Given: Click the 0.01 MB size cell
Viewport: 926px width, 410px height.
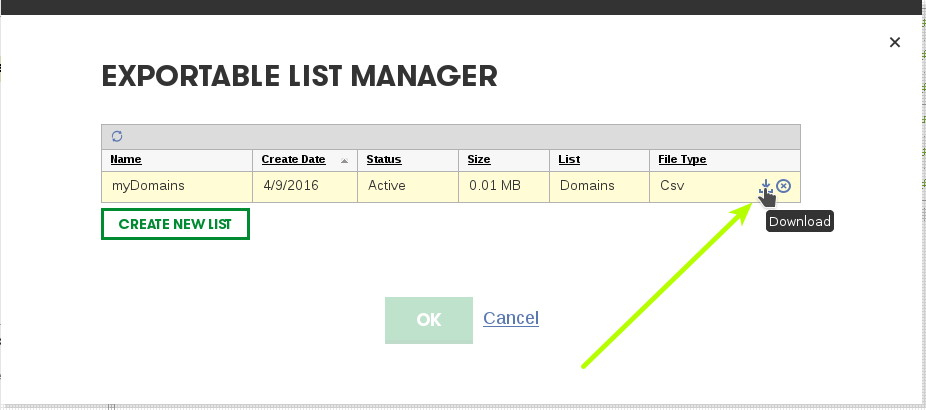Looking at the screenshot, I should click(x=504, y=187).
